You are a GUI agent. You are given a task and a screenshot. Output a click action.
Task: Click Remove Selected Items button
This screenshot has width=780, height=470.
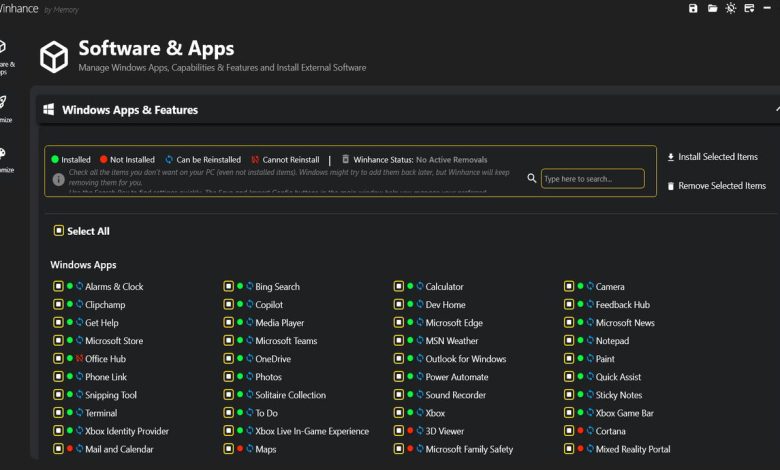tap(716, 186)
